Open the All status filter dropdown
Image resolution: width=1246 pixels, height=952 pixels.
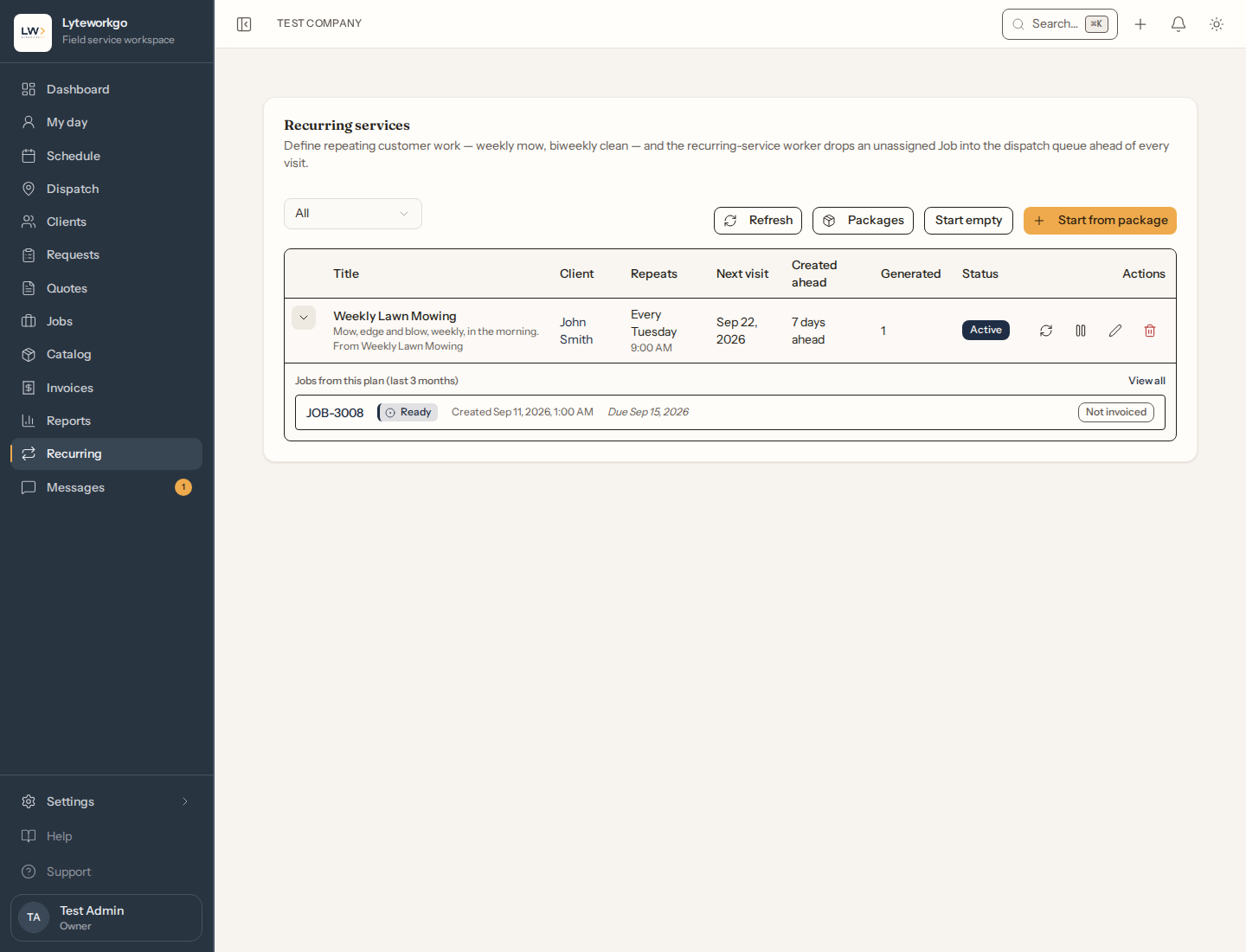click(x=353, y=214)
